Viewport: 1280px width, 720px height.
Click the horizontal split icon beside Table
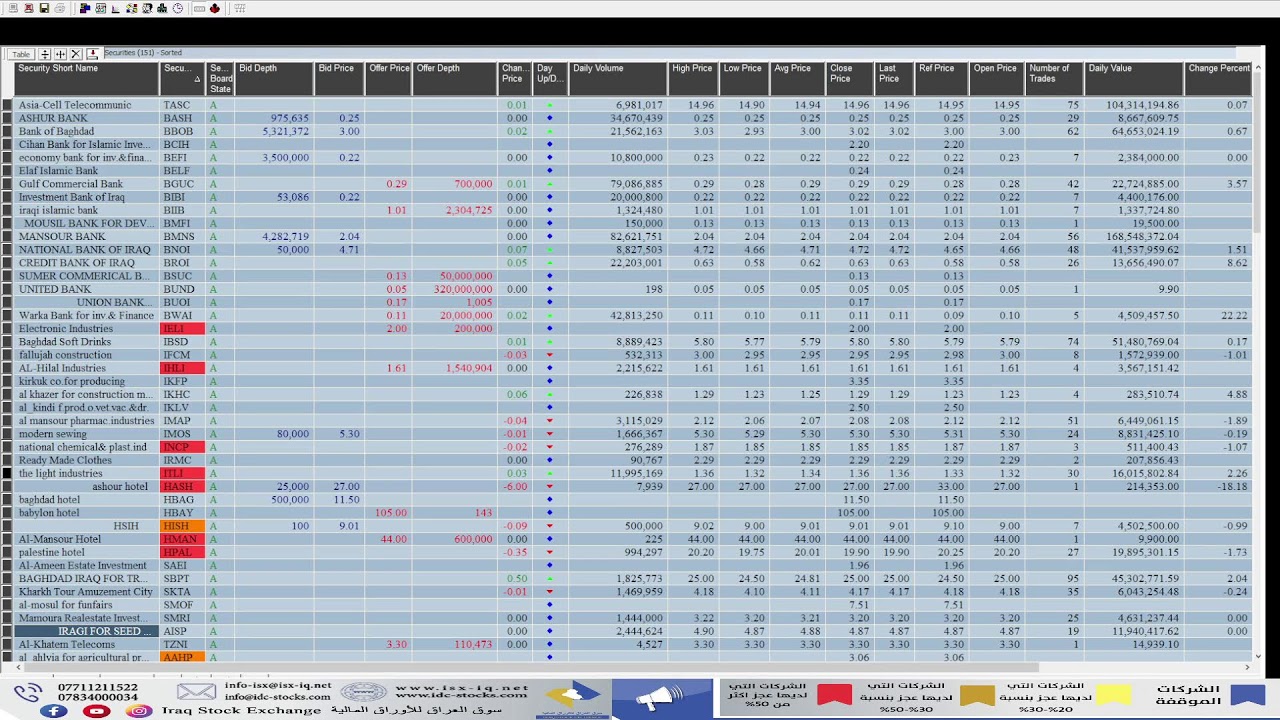[45, 54]
